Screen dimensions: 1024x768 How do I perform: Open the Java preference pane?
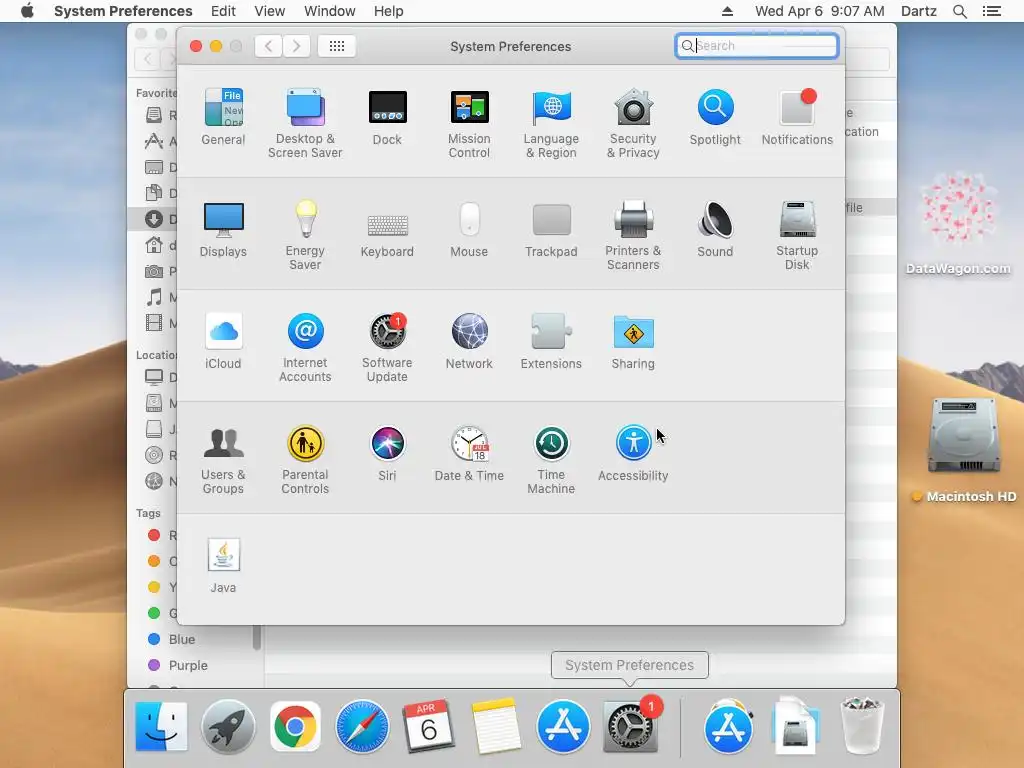tap(223, 566)
